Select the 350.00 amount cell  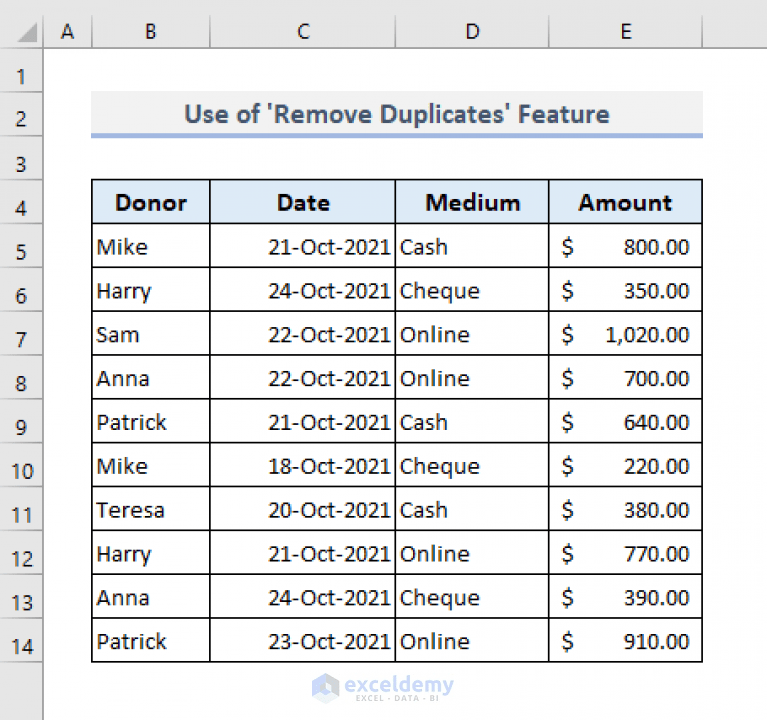(626, 290)
